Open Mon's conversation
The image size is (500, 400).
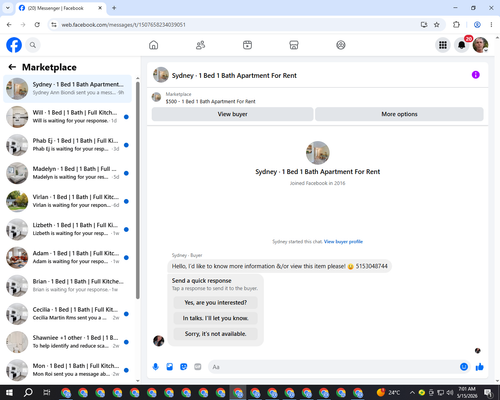coord(67,370)
